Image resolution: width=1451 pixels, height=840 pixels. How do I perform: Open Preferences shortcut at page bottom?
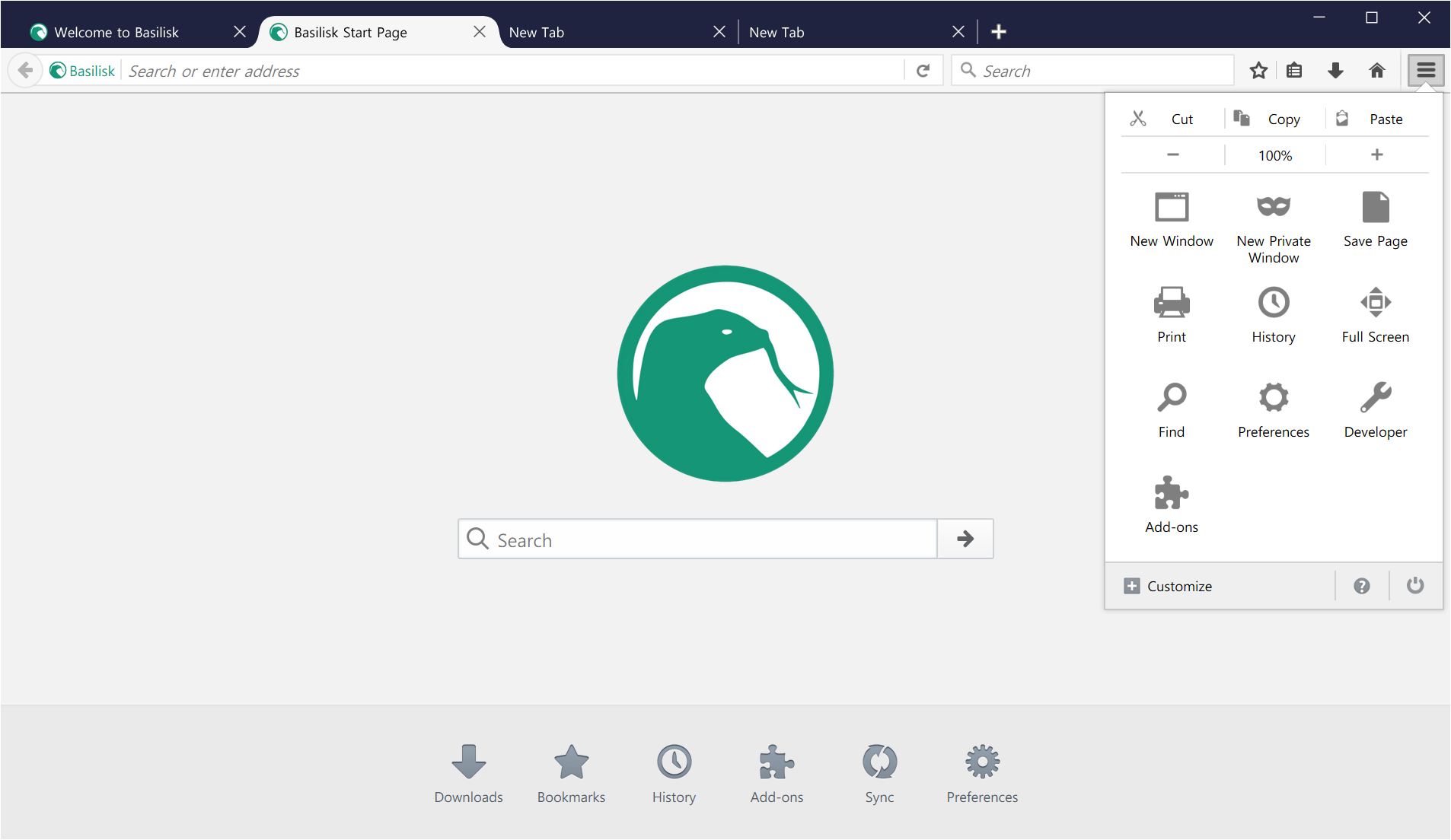tap(982, 774)
